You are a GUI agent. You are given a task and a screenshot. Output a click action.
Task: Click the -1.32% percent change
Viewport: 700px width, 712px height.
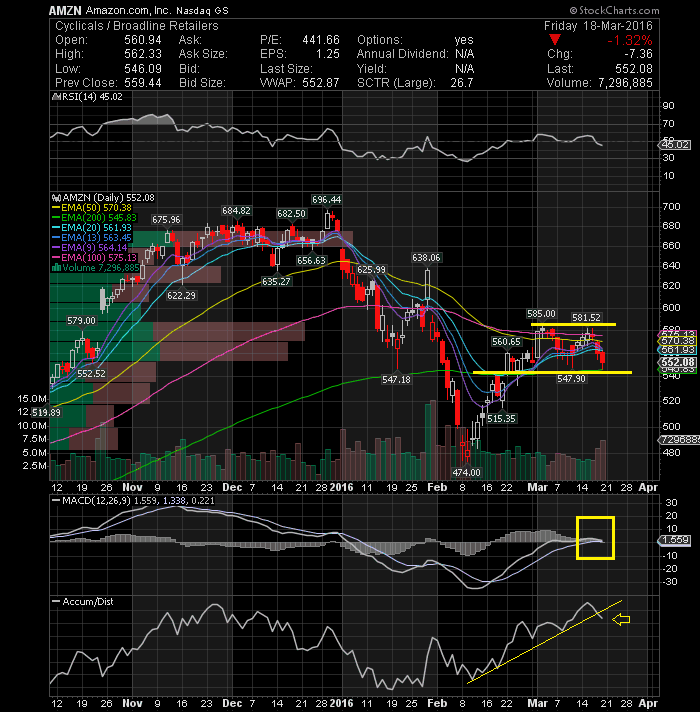(630, 40)
